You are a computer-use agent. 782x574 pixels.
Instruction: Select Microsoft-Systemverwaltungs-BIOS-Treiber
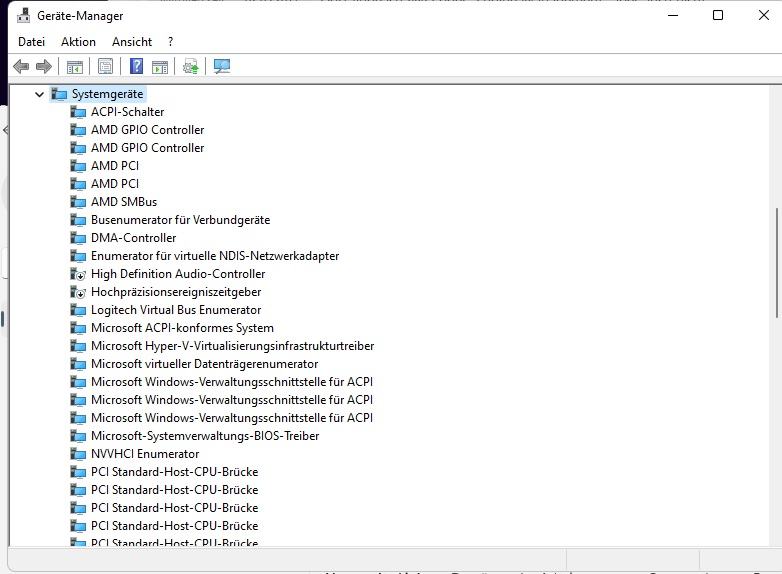205,436
